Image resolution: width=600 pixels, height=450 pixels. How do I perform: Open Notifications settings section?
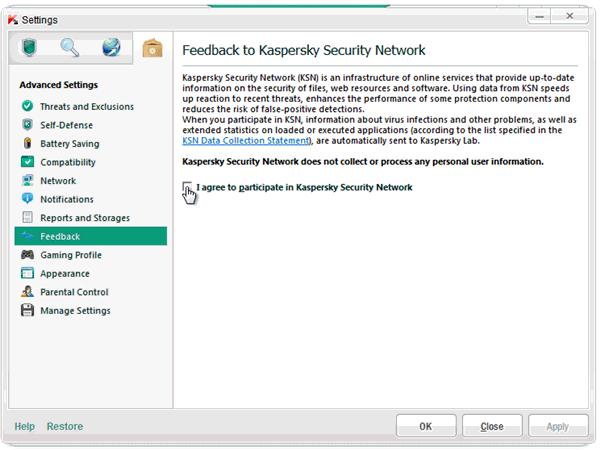pos(67,199)
